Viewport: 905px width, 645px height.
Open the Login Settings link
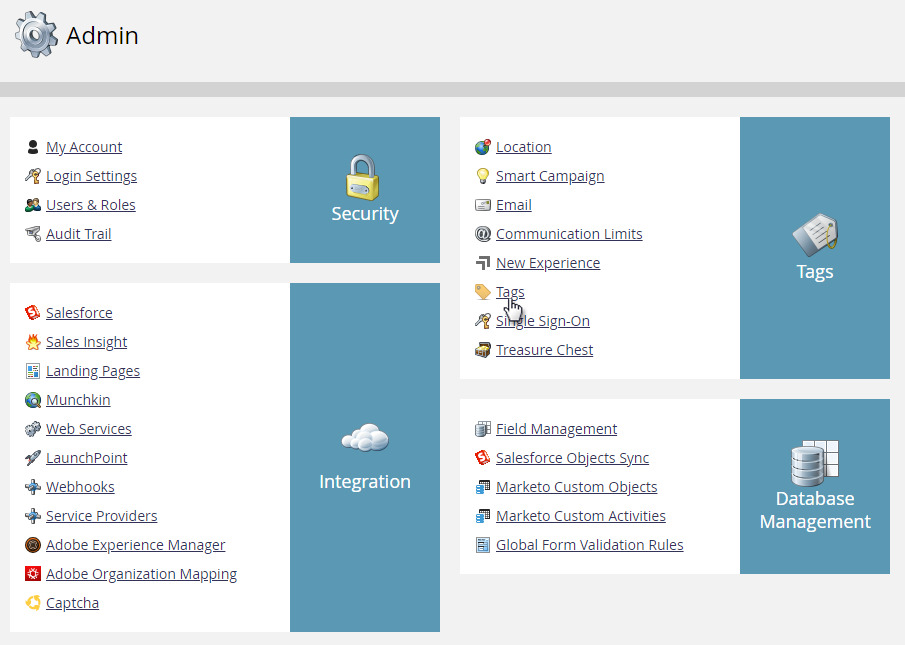91,176
